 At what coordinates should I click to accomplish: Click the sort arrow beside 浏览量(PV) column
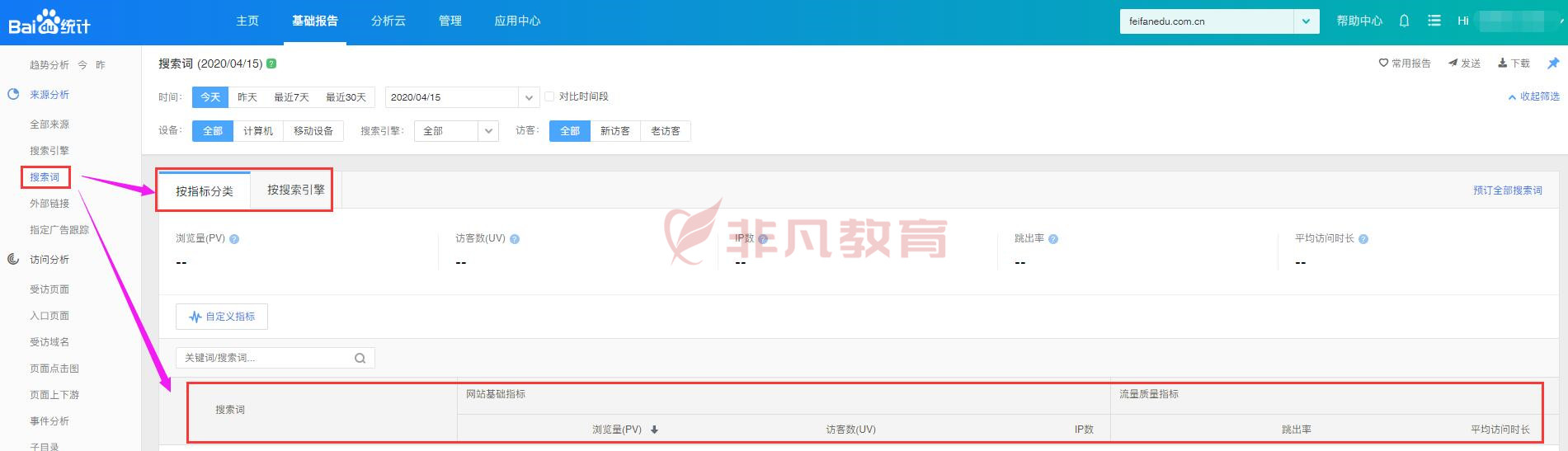click(654, 430)
